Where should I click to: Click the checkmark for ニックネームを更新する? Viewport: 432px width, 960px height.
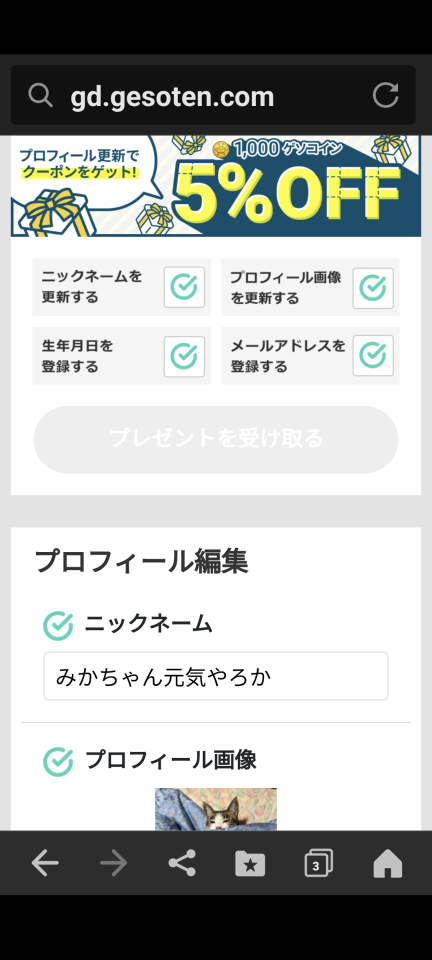pyautogui.click(x=184, y=287)
